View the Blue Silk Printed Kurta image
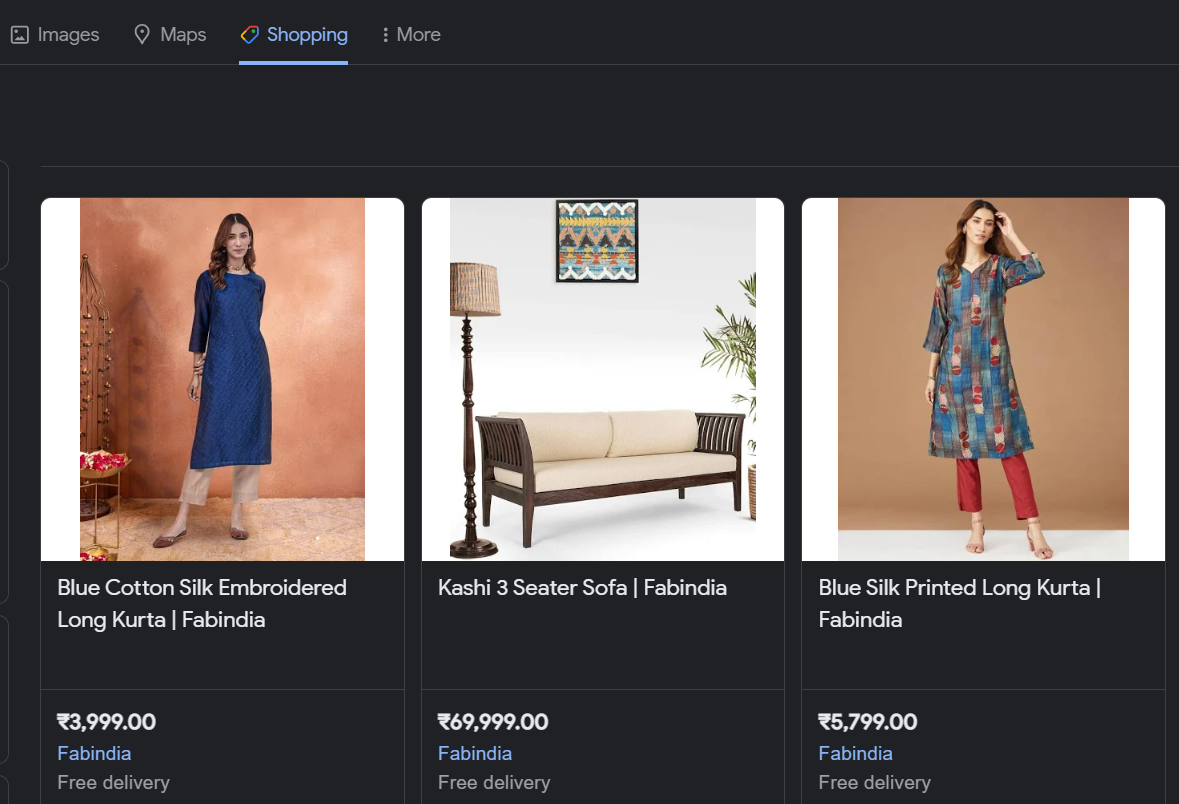This screenshot has width=1179, height=804. [x=983, y=378]
